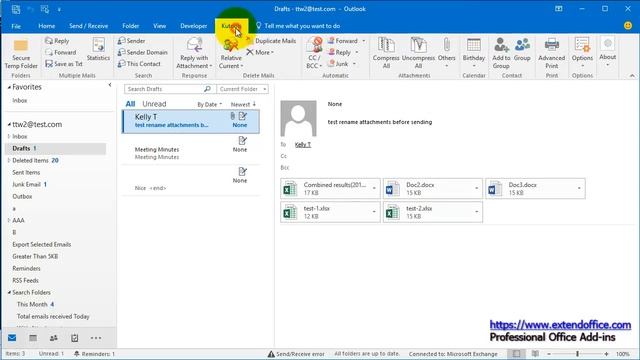The width and height of the screenshot is (640, 360).
Task: Collapse the ribbon with chevron
Action: coord(632,76)
